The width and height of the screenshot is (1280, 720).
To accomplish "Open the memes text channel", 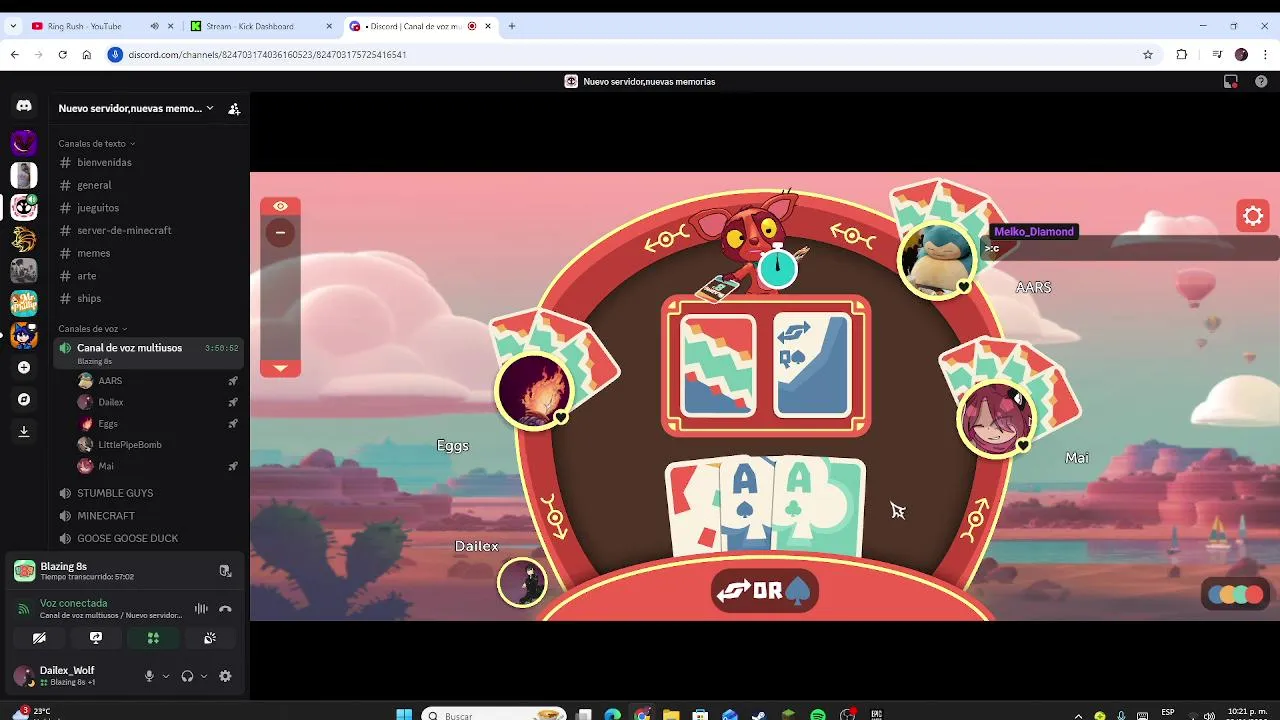I will point(148,253).
